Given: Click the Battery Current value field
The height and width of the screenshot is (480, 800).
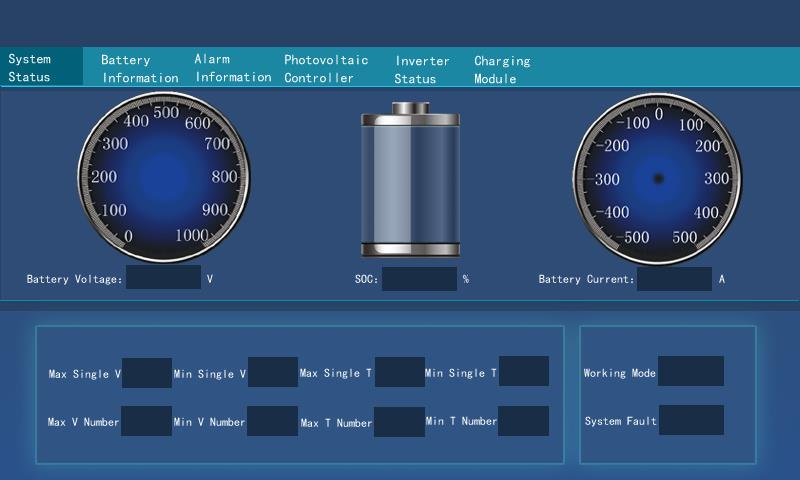Looking at the screenshot, I should click(x=674, y=279).
